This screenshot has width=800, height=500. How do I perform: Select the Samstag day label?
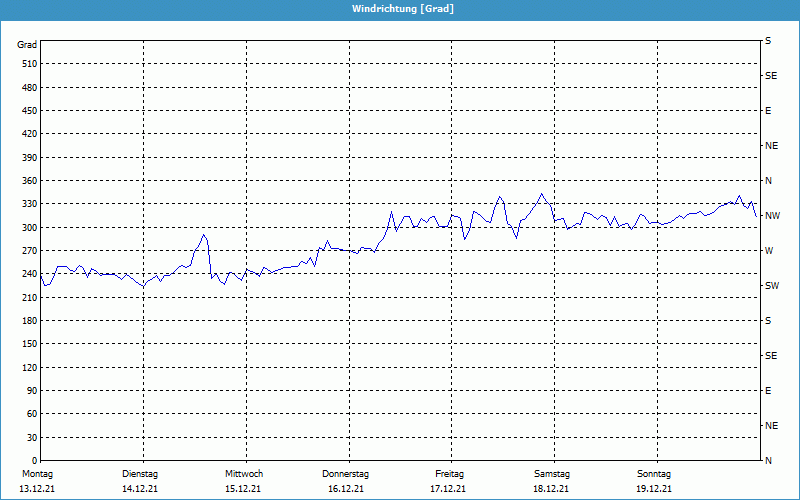552,473
